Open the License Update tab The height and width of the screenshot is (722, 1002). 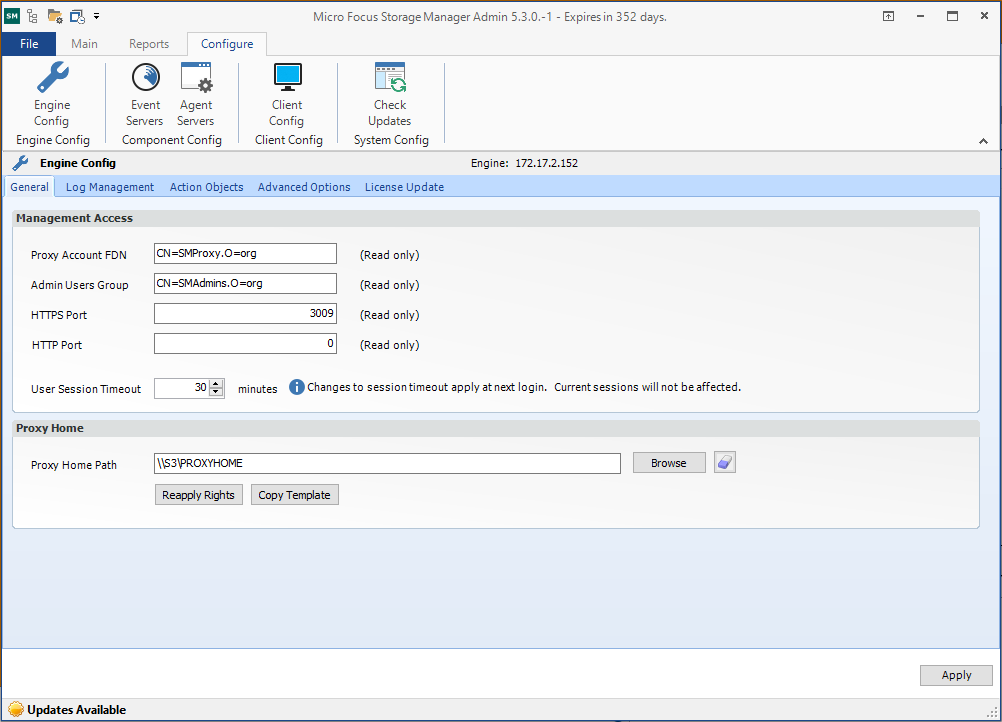point(405,187)
